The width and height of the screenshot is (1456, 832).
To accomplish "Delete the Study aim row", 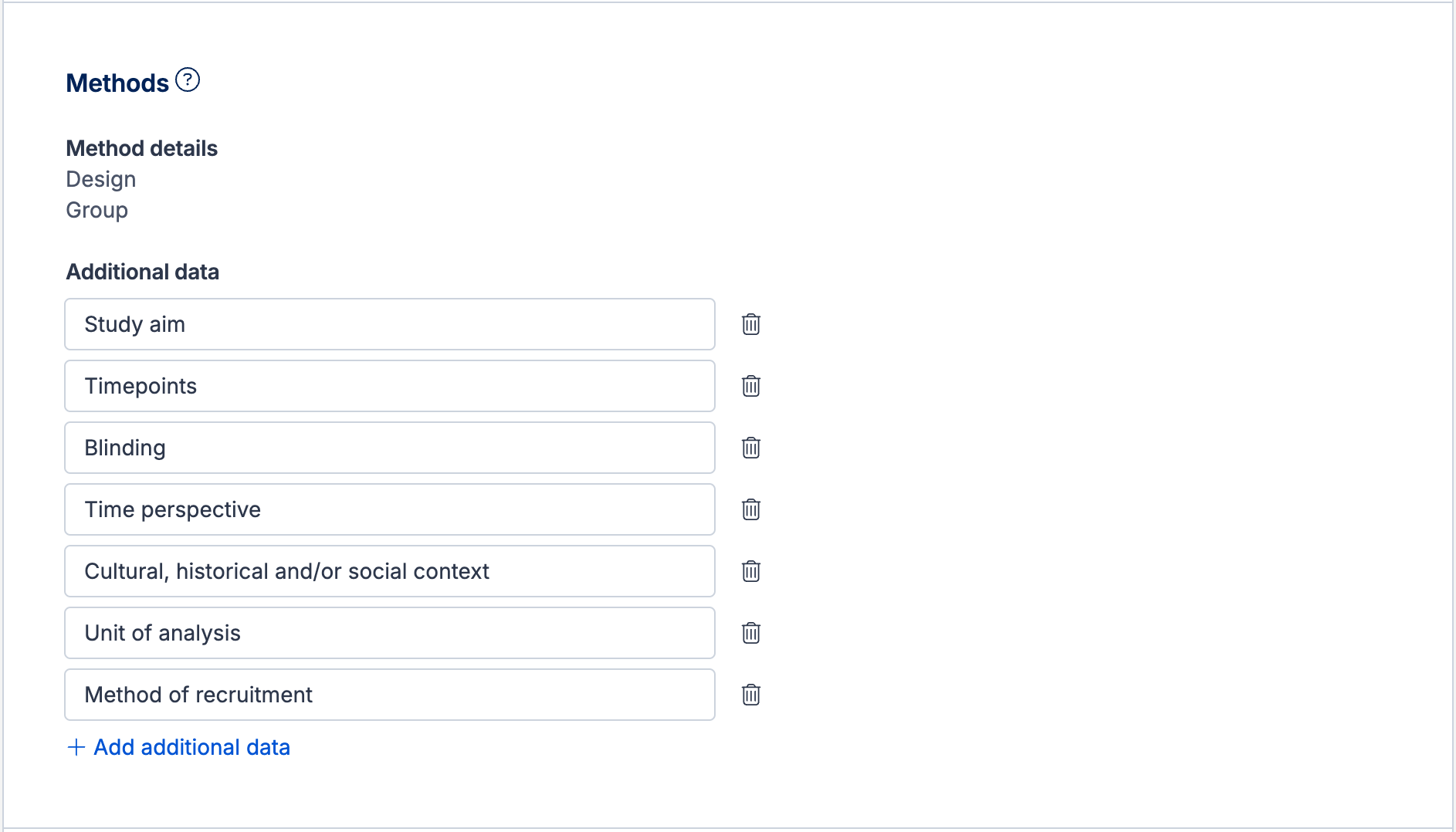I will click(x=751, y=324).
